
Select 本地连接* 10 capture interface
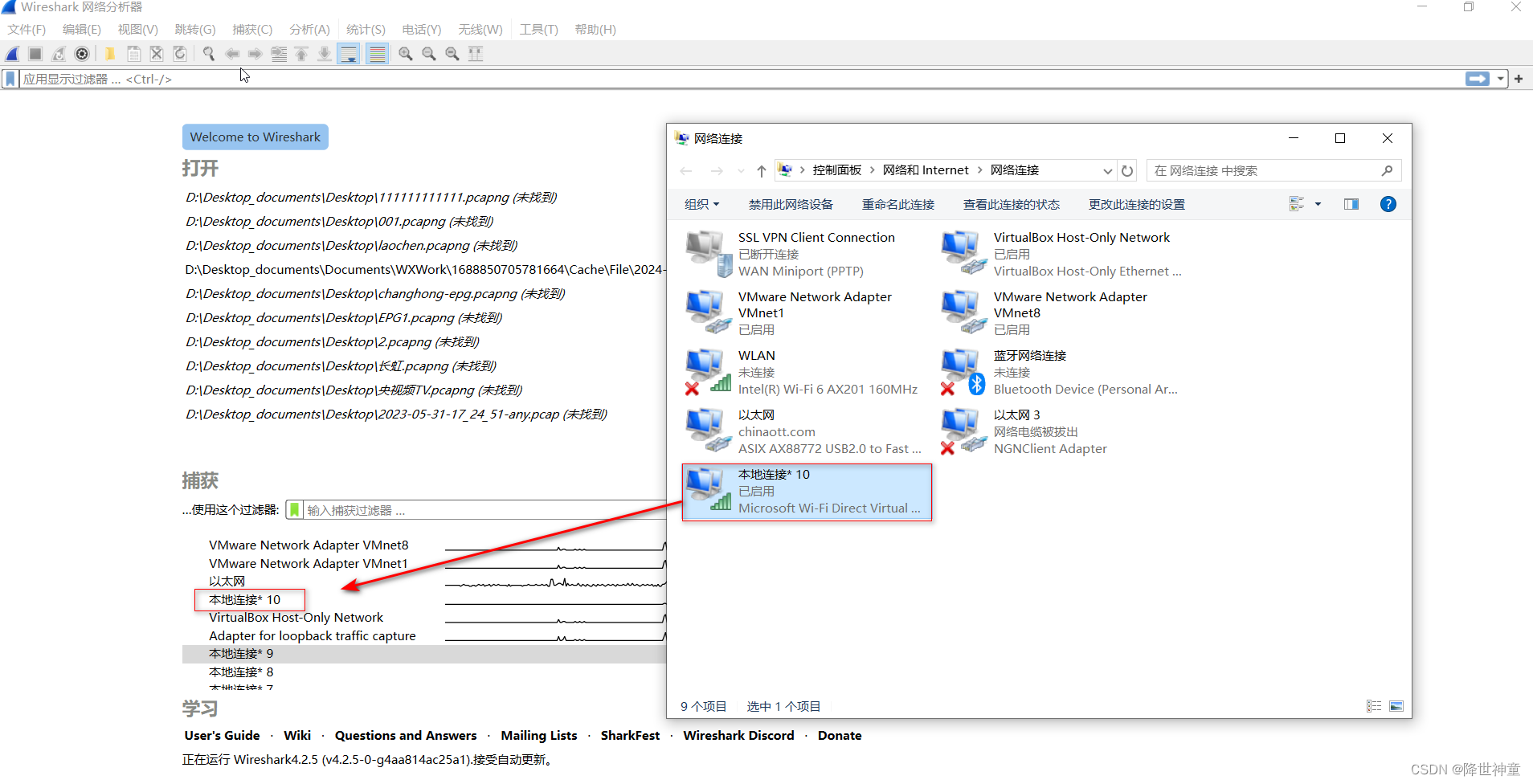coord(245,600)
